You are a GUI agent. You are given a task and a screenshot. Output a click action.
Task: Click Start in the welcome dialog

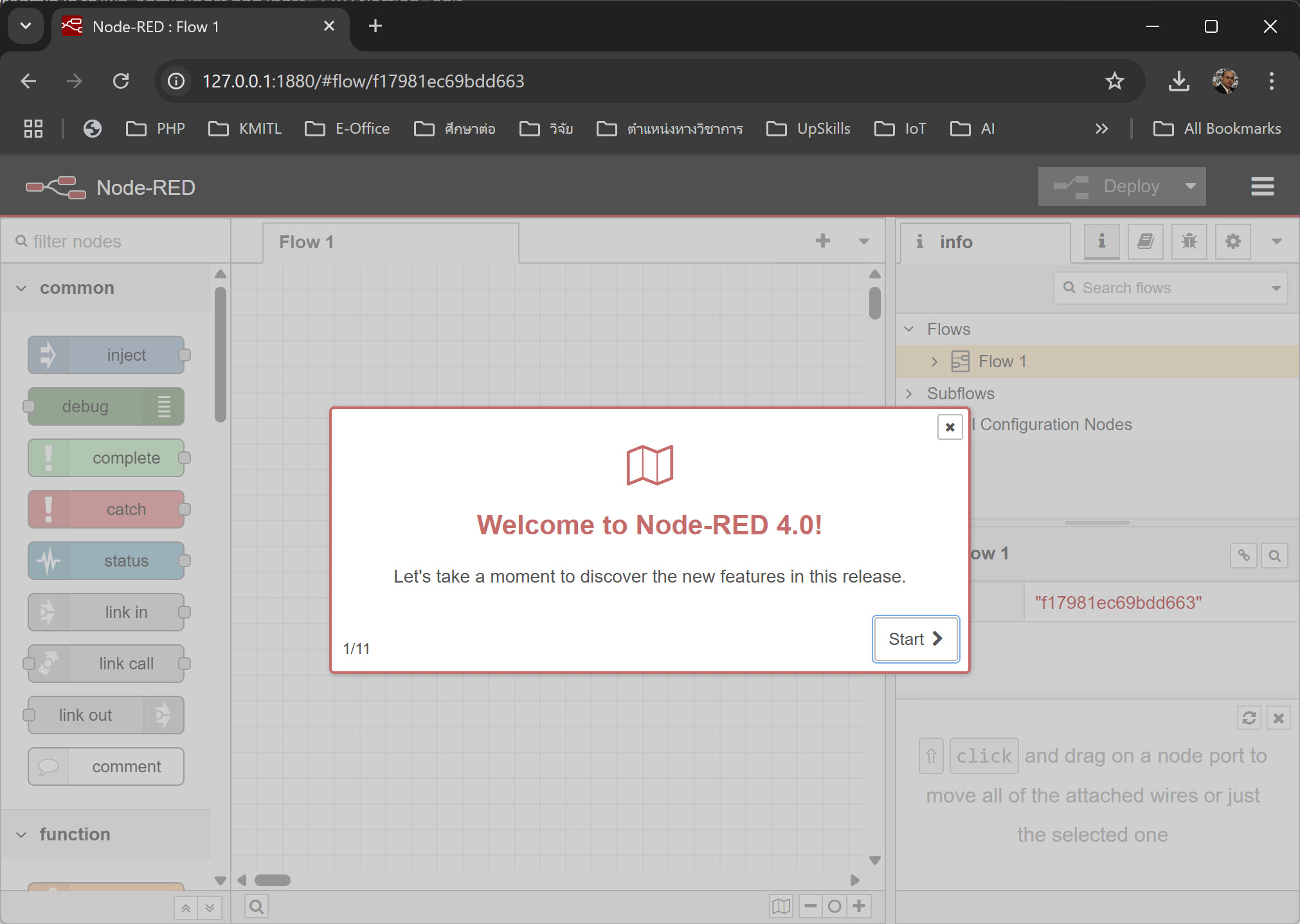click(915, 639)
